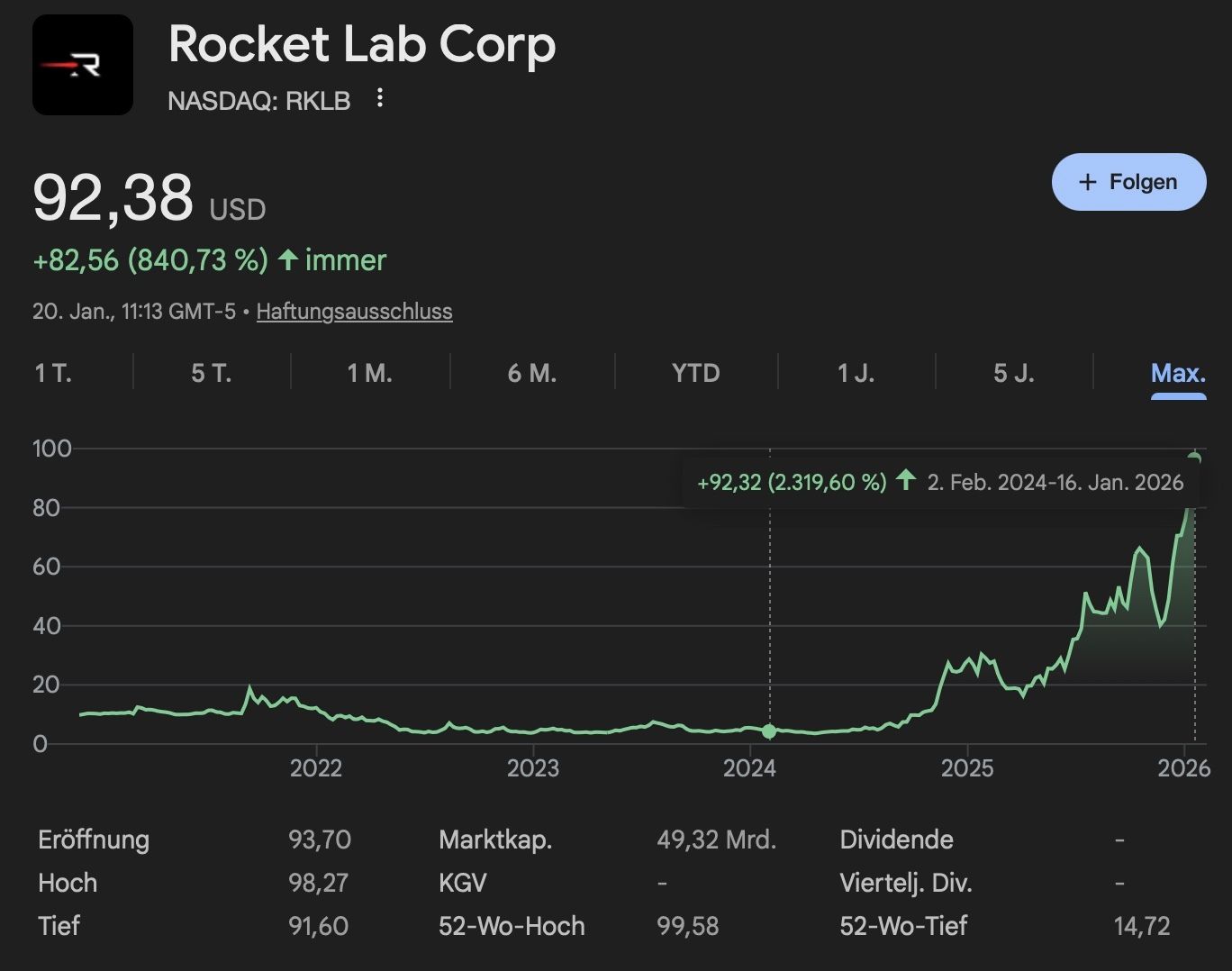
Task: Select the Max. range tab
Action: (x=1178, y=373)
